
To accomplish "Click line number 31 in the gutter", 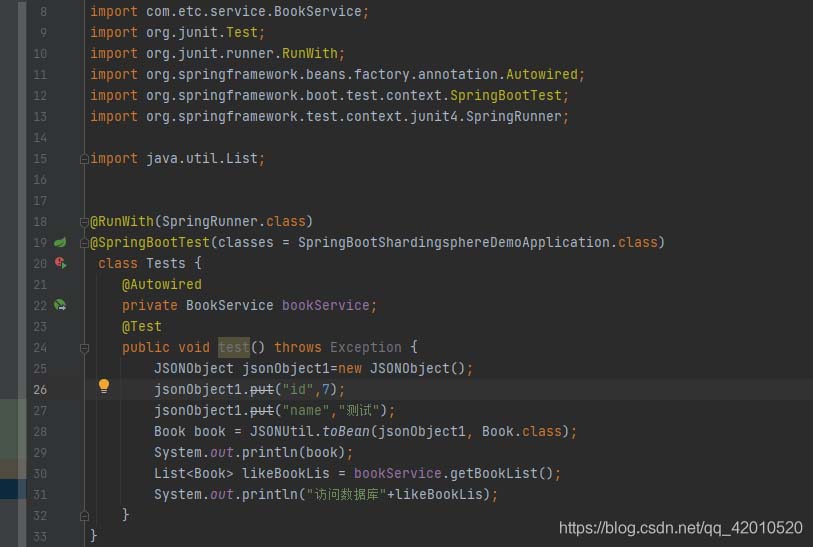I will [40, 494].
